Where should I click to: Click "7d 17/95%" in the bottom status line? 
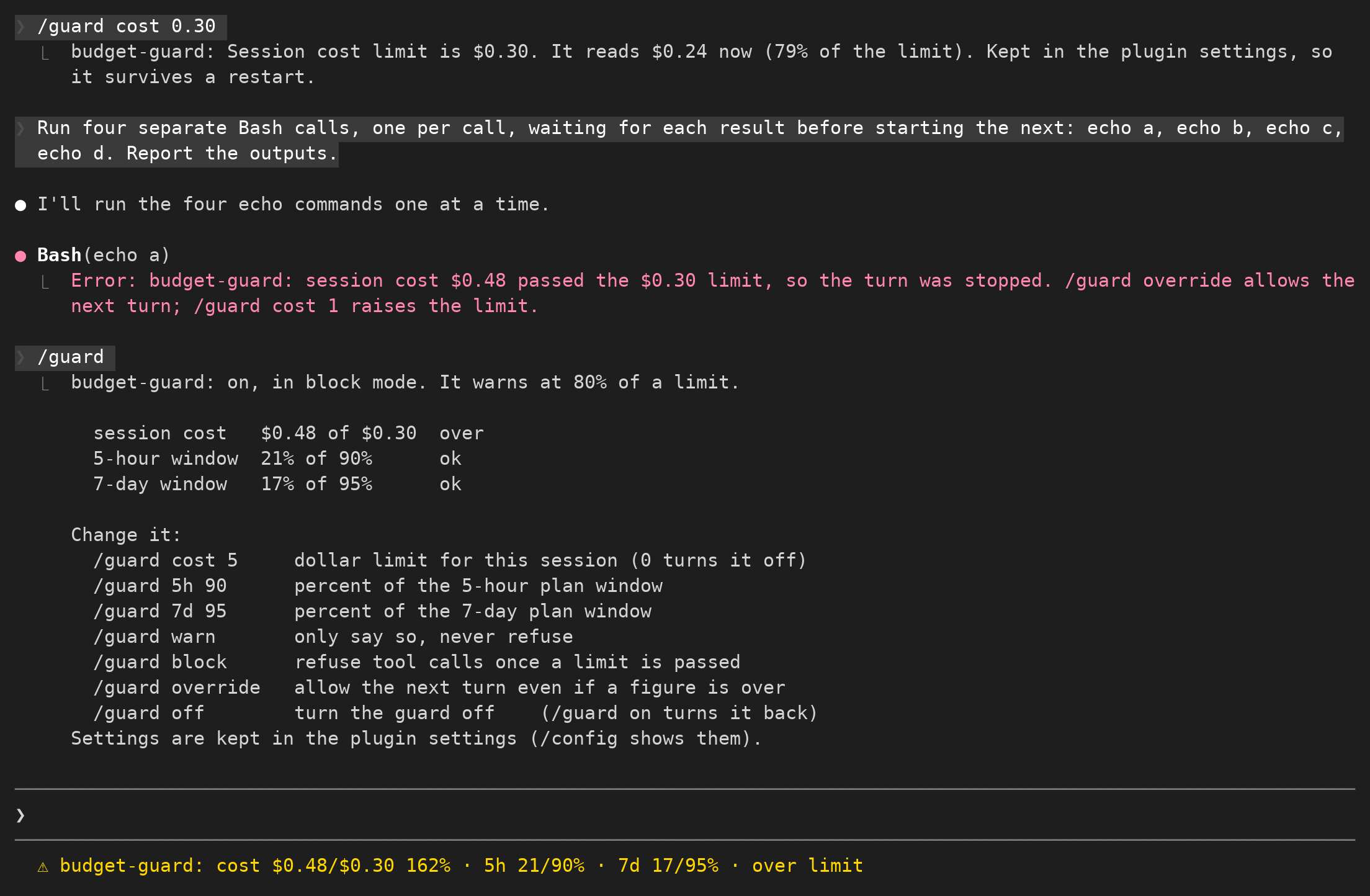tap(668, 866)
